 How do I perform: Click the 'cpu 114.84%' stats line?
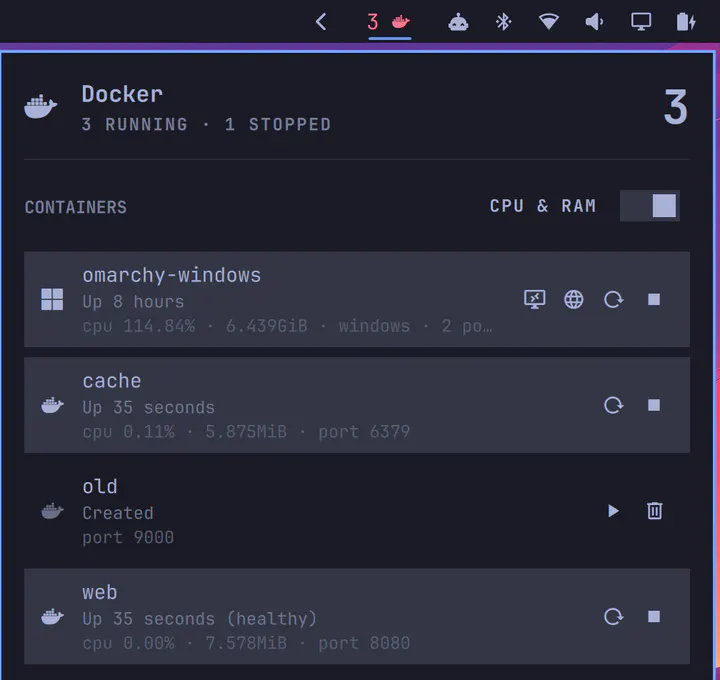(x=287, y=326)
